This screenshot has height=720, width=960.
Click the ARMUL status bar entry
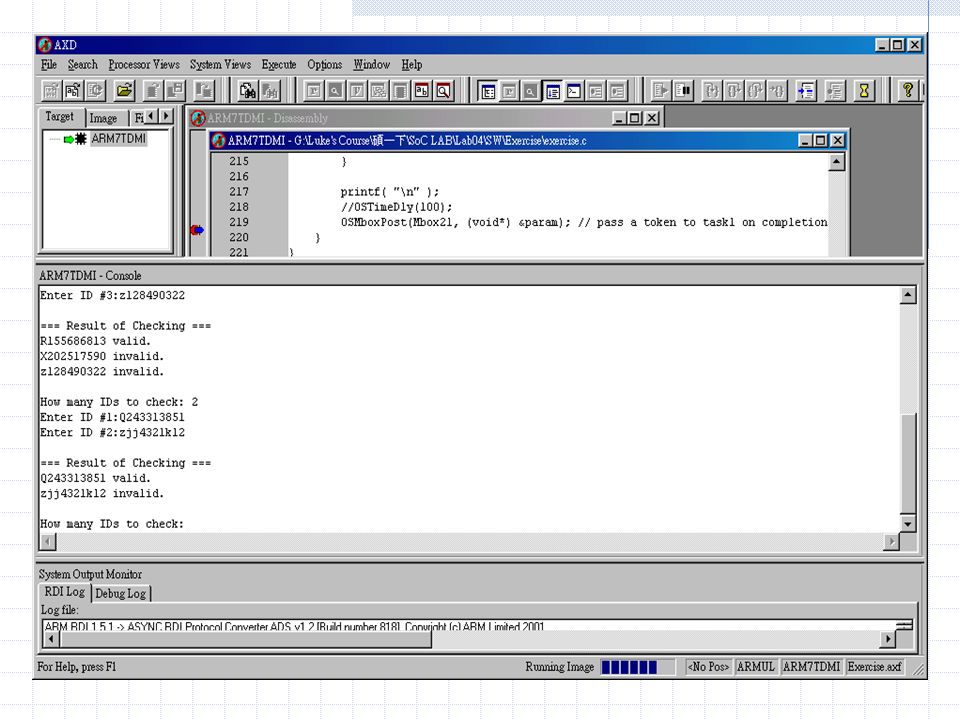(756, 667)
